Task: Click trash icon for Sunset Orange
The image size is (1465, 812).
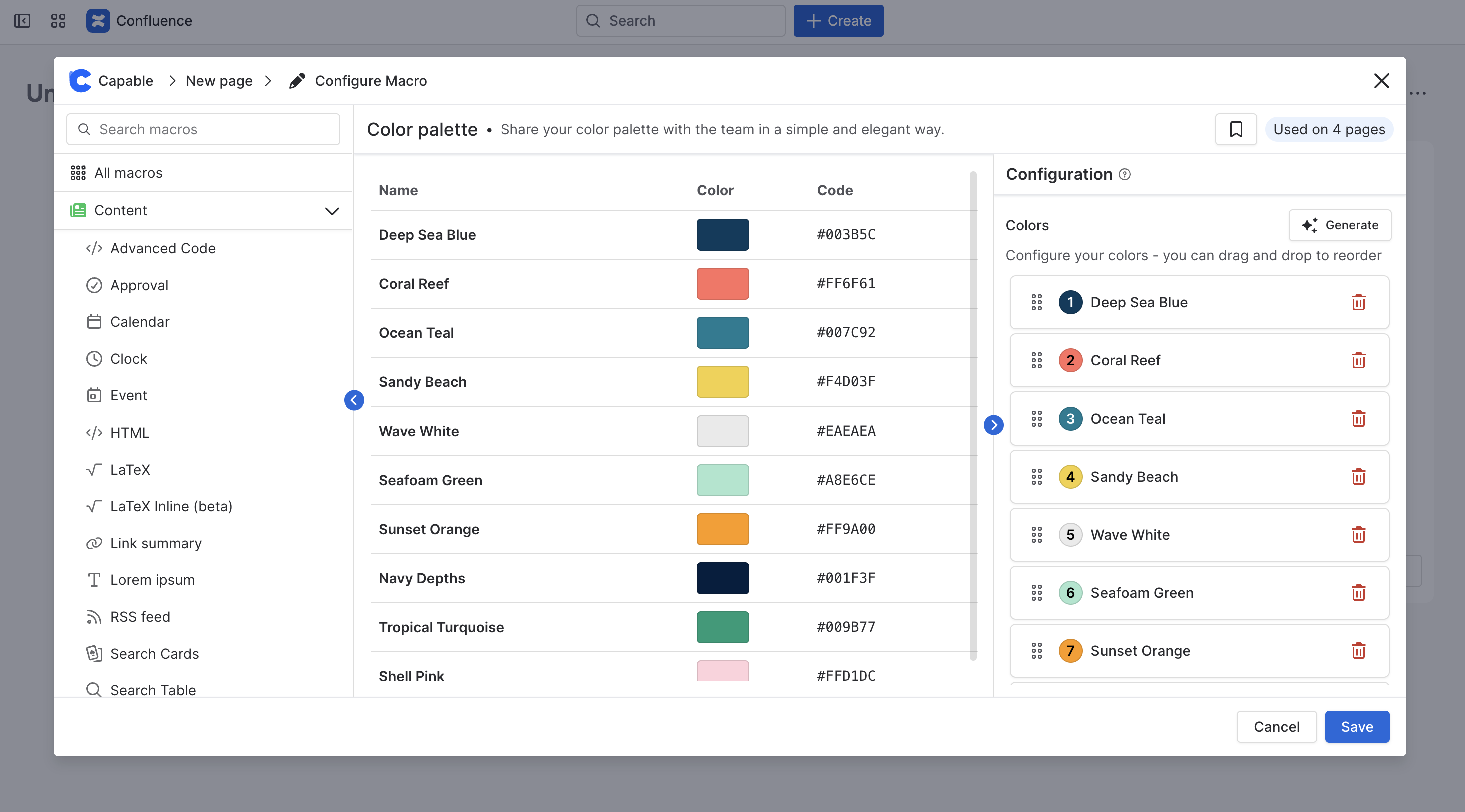Action: 1358,650
